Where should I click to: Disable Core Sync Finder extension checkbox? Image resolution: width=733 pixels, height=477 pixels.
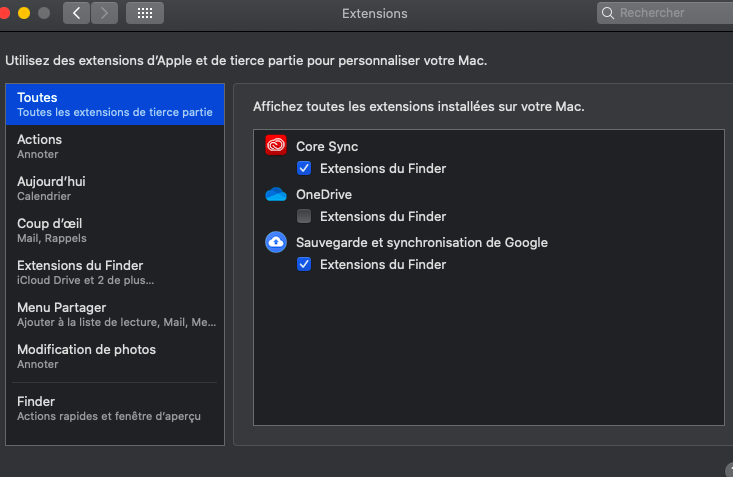[x=305, y=168]
